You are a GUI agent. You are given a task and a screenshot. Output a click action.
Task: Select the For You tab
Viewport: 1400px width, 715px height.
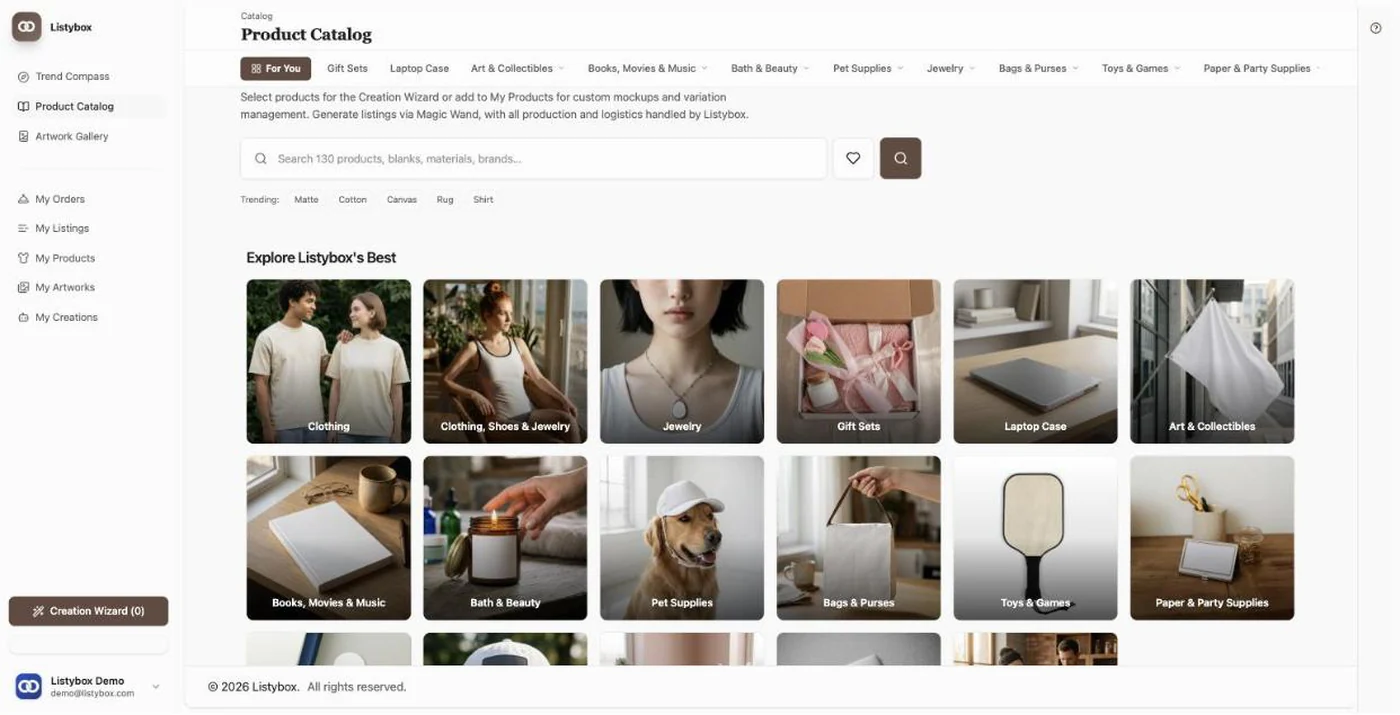pyautogui.click(x=276, y=68)
